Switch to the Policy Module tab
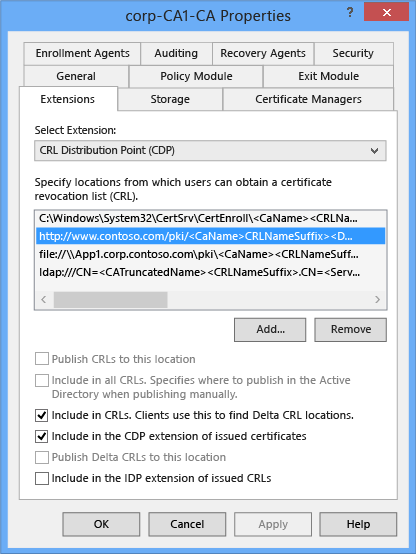 (x=196, y=76)
